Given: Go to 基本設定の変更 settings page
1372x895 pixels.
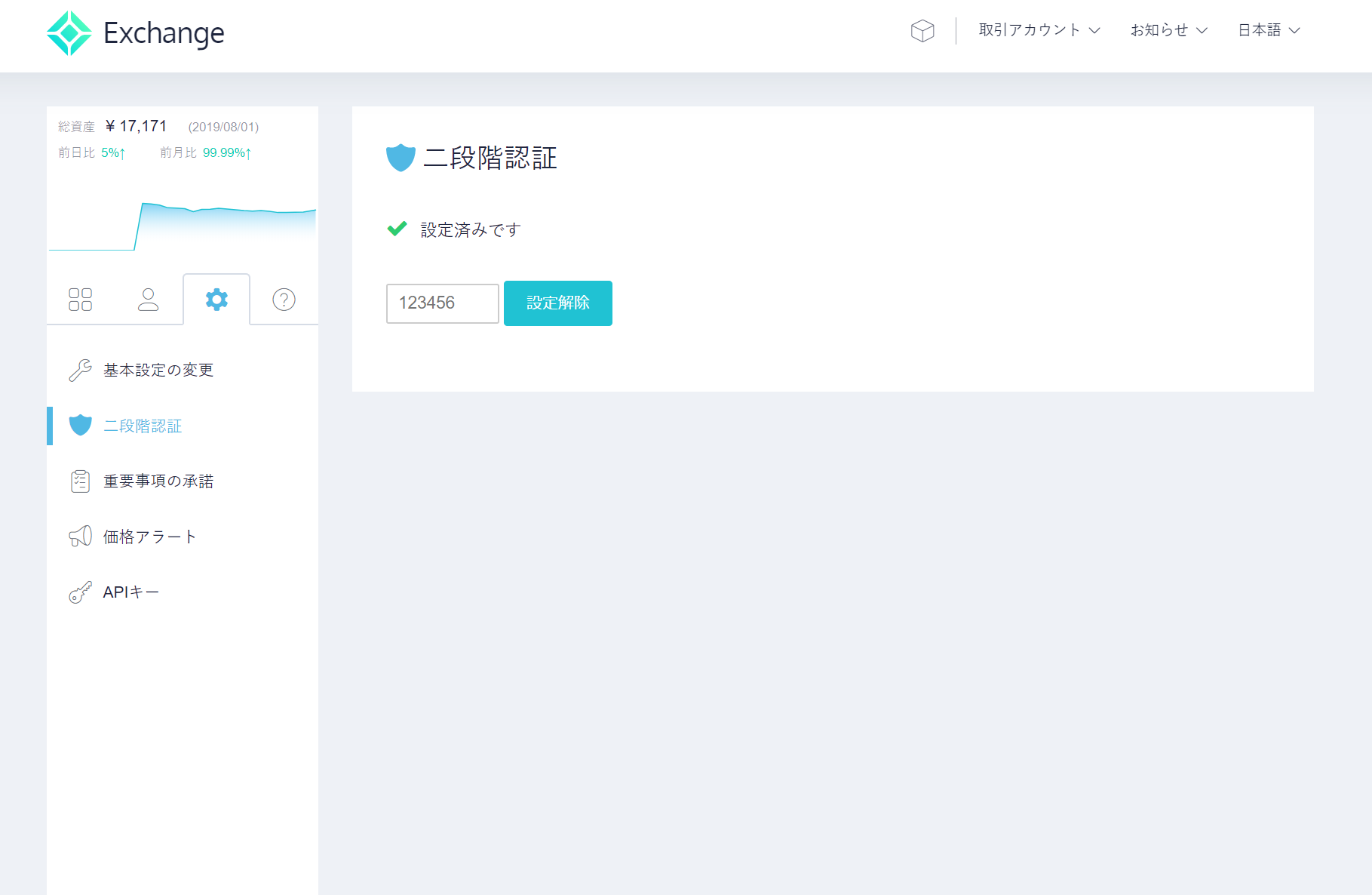Looking at the screenshot, I should point(158,370).
